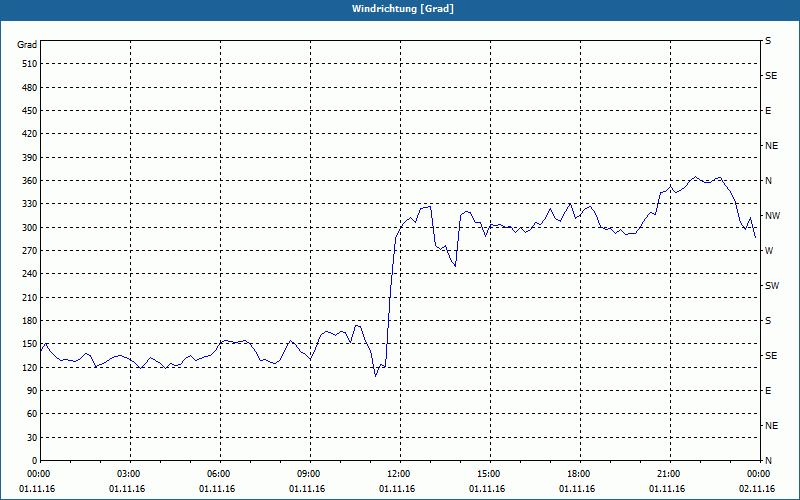Select the 240 degree axis label
The height and width of the screenshot is (500, 800).
click(x=30, y=274)
